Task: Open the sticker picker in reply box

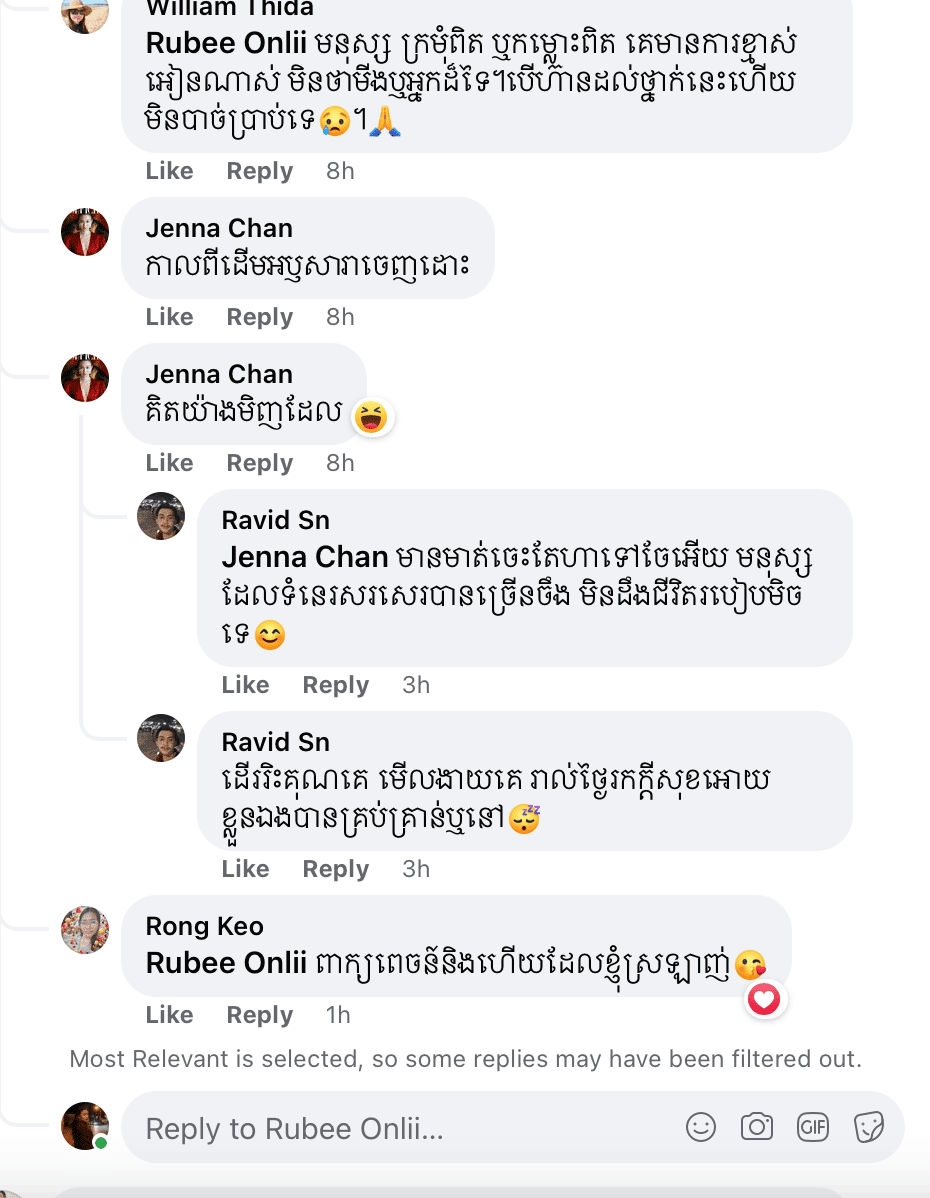Action: tap(869, 1127)
